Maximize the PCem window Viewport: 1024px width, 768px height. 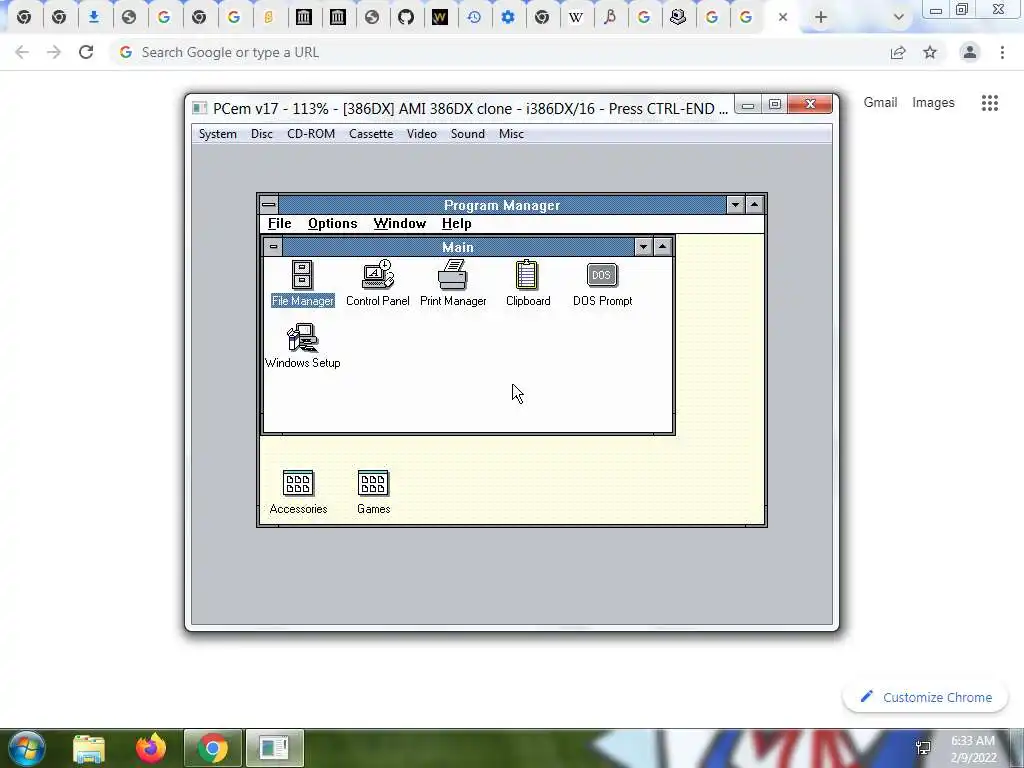click(x=775, y=104)
